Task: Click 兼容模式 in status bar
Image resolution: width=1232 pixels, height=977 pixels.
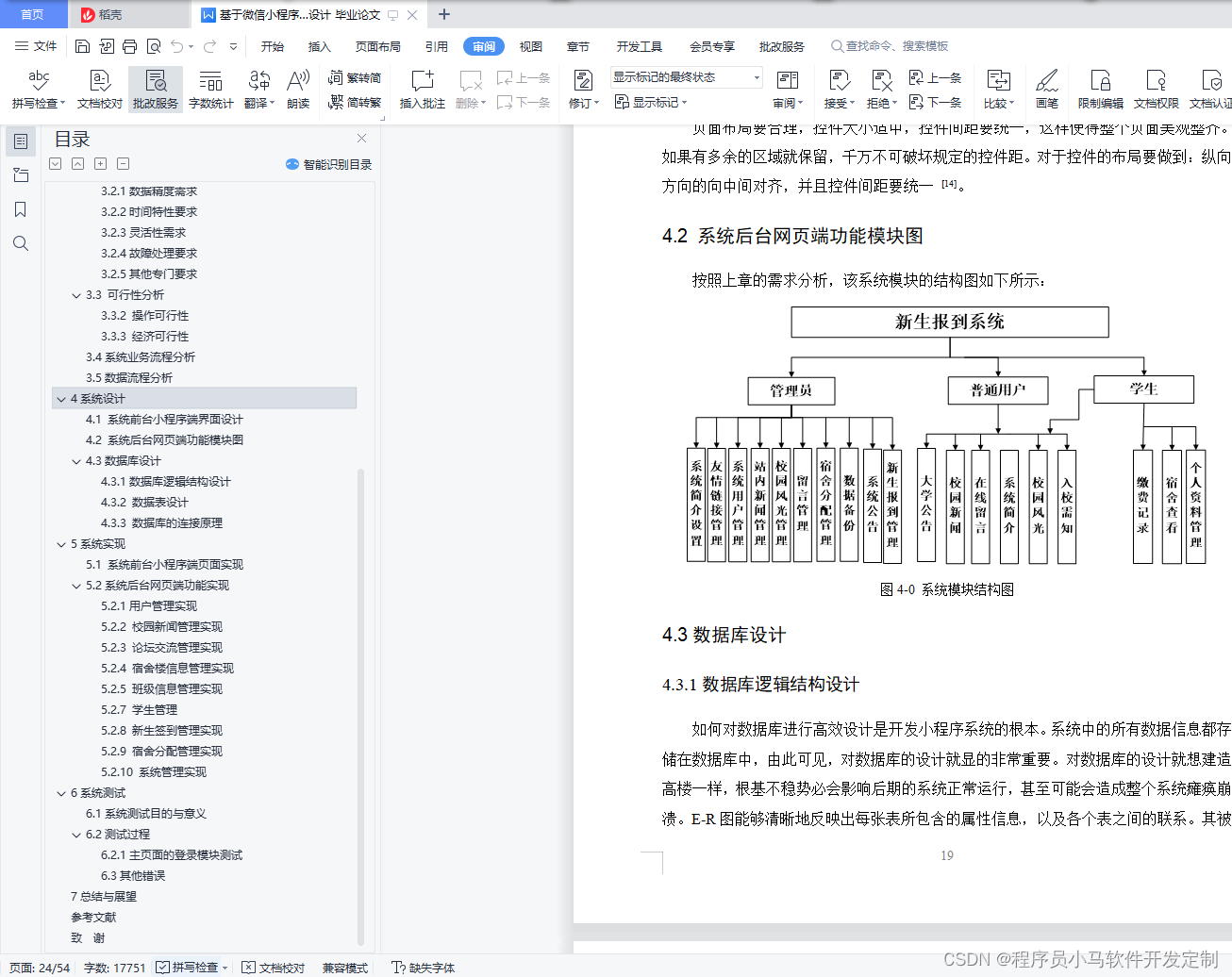Action: (345, 967)
